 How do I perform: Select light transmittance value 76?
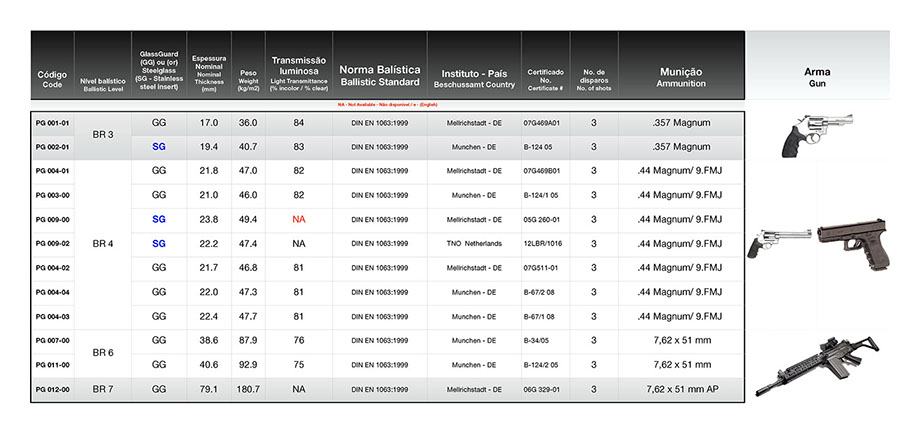[299, 341]
